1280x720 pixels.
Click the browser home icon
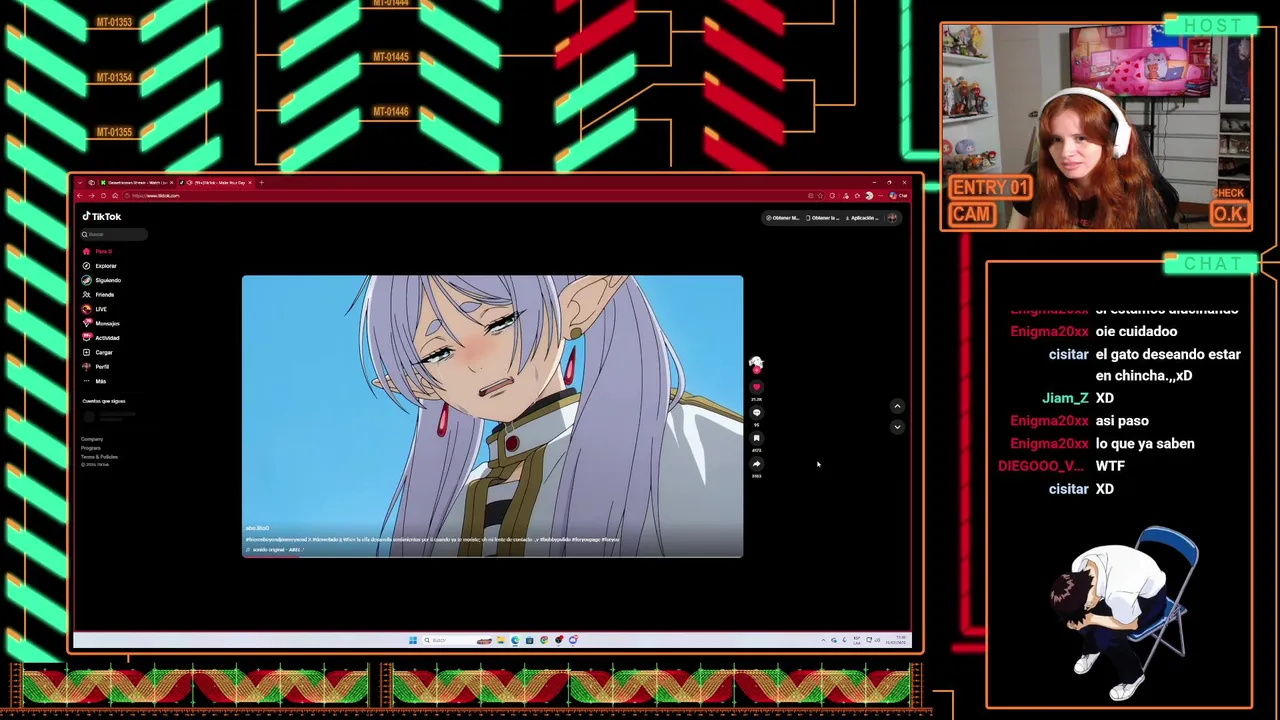pos(115,196)
